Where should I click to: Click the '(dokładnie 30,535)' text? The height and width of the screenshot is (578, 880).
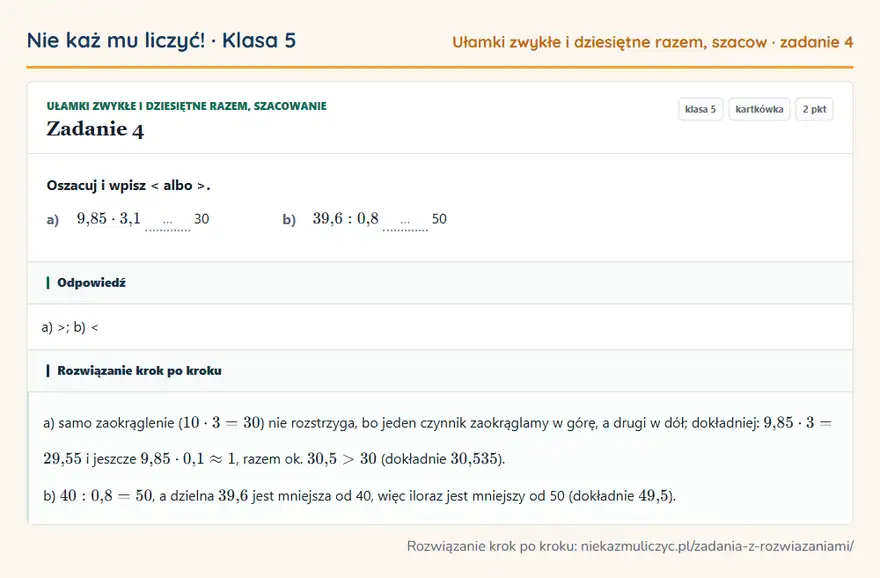443,459
